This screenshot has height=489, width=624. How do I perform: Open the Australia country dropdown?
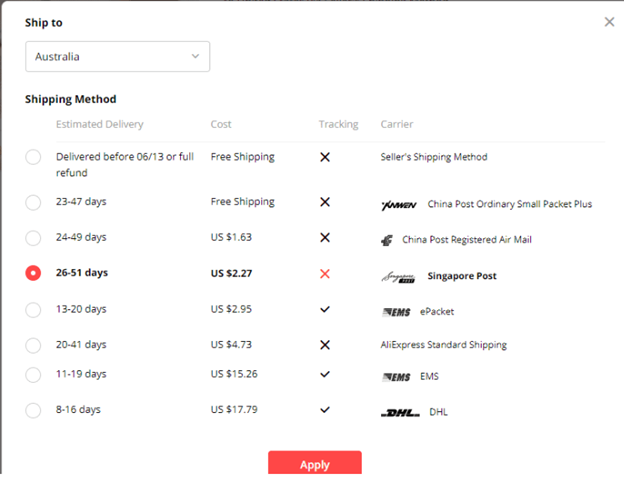coord(117,57)
